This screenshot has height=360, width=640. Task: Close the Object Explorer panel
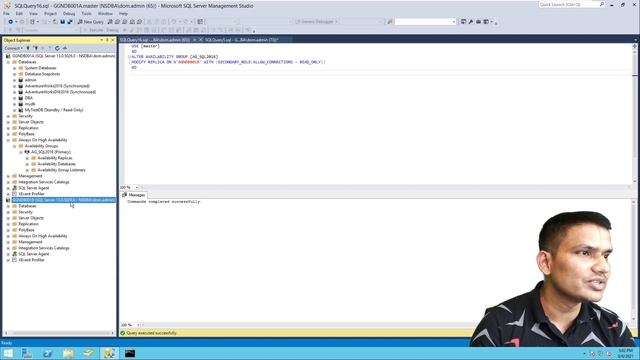113,40
